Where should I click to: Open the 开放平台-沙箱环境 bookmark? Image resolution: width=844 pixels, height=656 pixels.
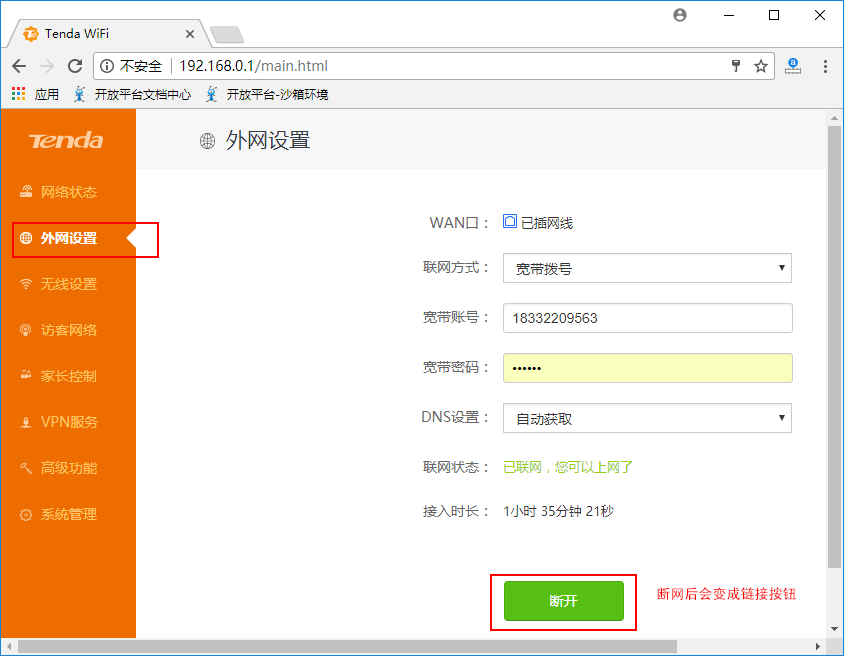(267, 94)
